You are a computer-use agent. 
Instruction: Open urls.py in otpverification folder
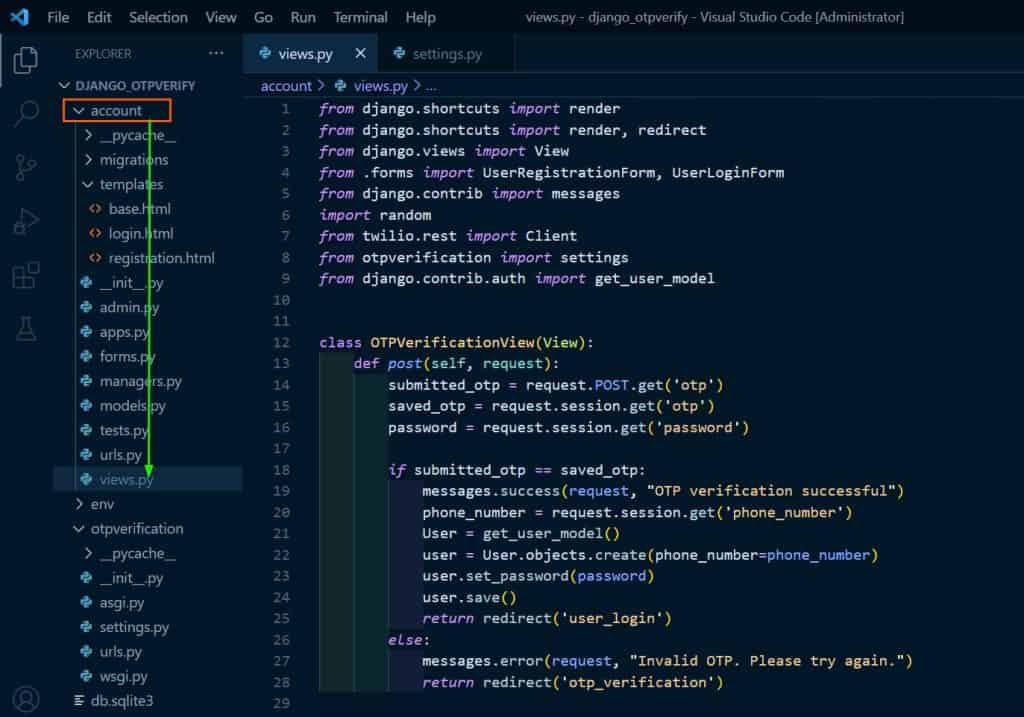coord(120,652)
